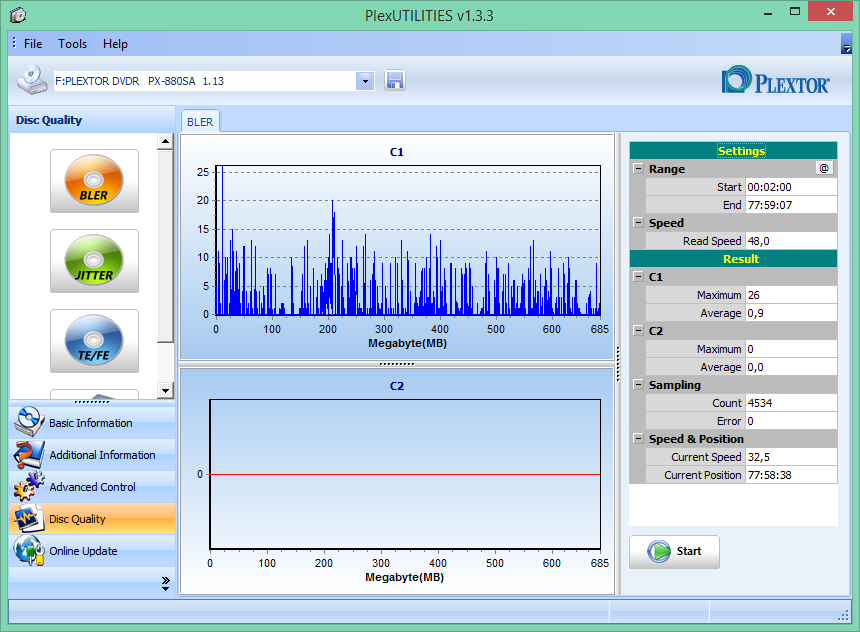This screenshot has width=860, height=632.
Task: Click the grip handle above Basic Information
Action: [92, 402]
